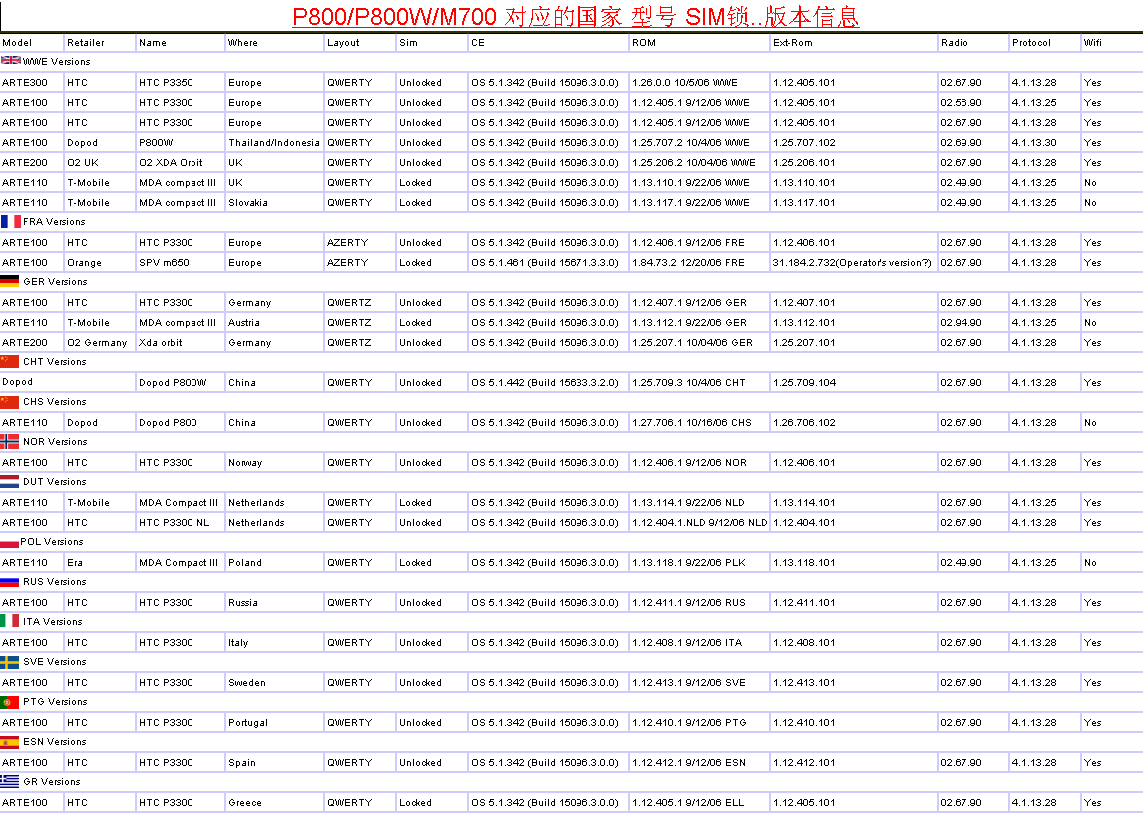Select the Era retailer cell

coord(100,562)
